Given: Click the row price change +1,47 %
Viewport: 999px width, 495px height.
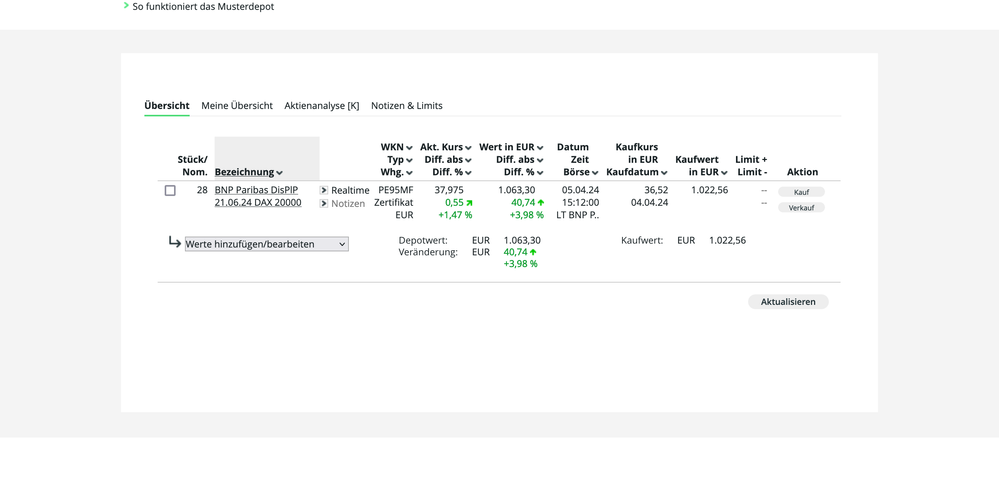Looking at the screenshot, I should click(x=455, y=215).
